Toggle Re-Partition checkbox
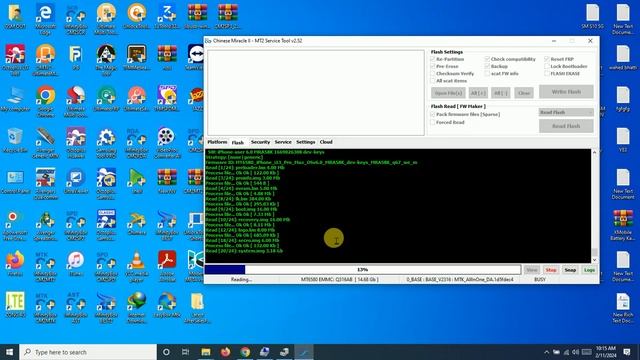The image size is (640, 360). 433,59
